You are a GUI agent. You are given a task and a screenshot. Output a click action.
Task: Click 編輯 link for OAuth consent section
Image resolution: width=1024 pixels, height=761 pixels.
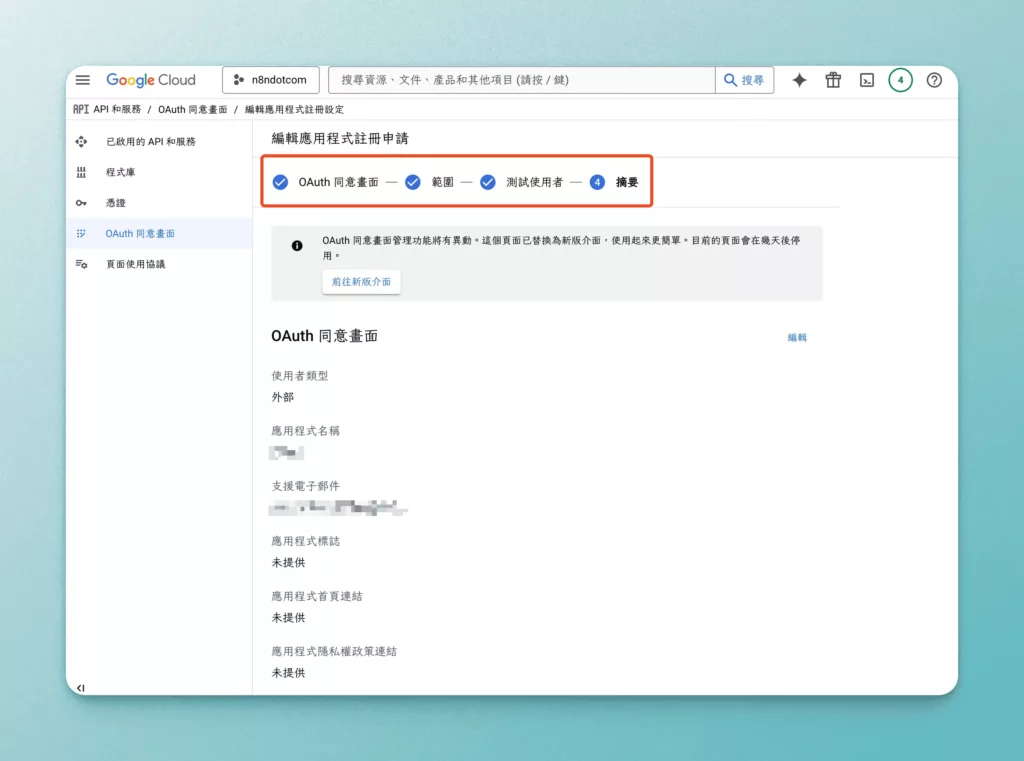click(x=797, y=337)
